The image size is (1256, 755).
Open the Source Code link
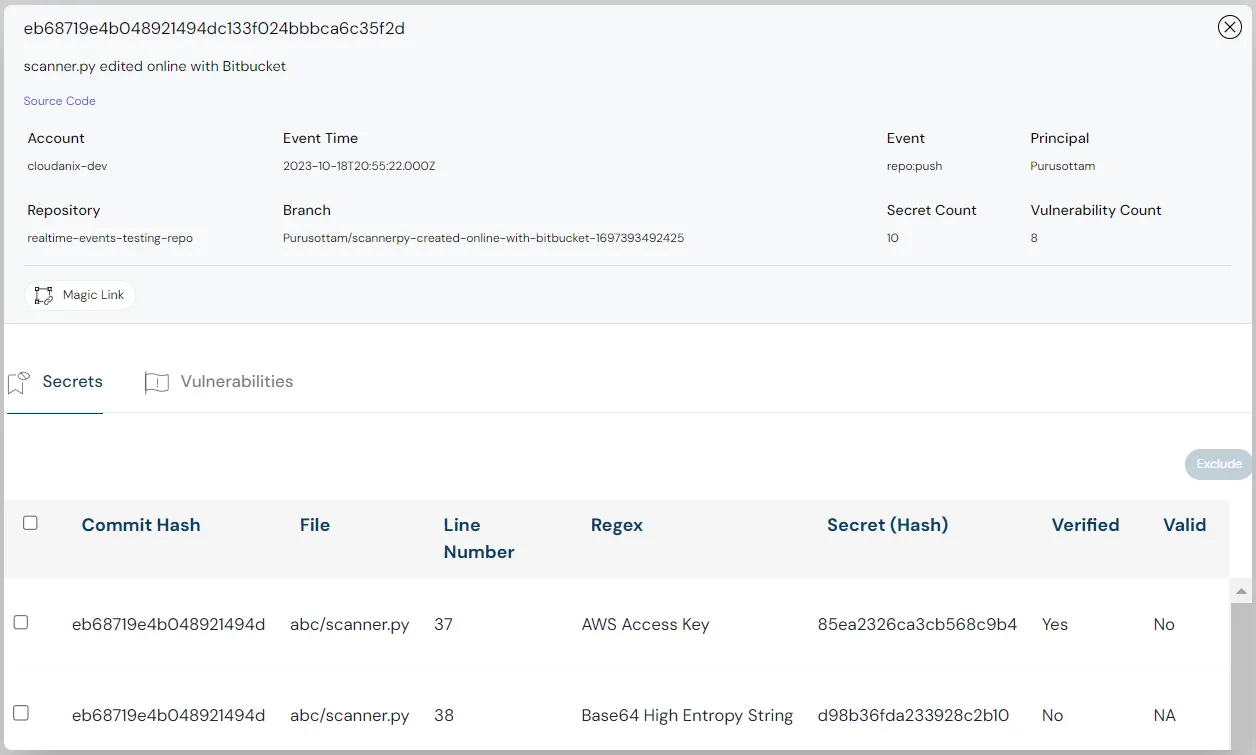(x=60, y=101)
